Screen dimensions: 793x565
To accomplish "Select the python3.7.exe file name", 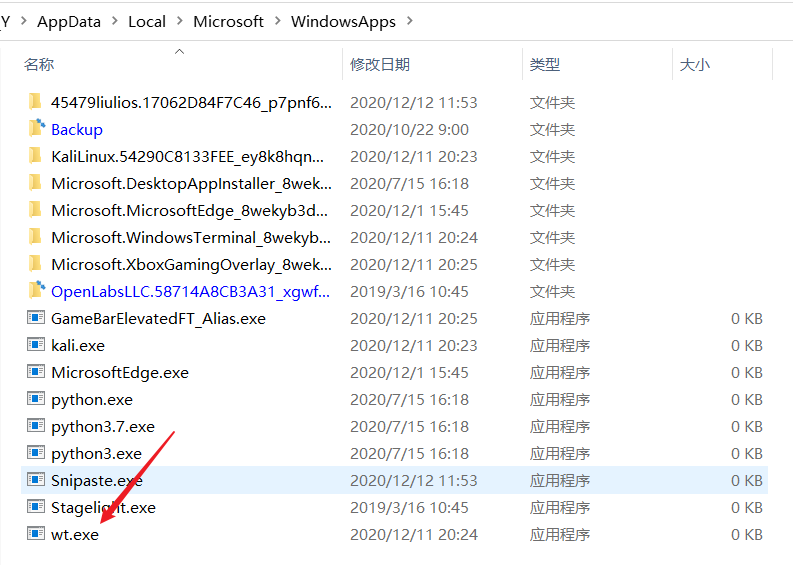I will [x=103, y=427].
